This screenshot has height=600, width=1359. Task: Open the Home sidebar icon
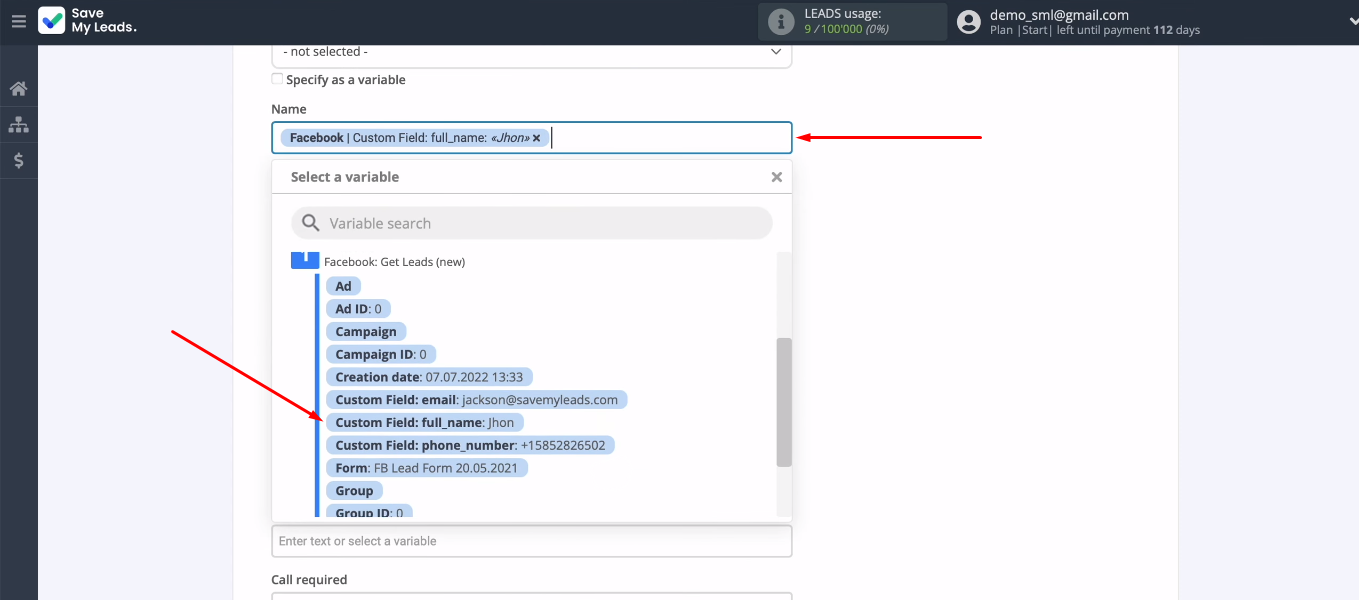[18, 89]
